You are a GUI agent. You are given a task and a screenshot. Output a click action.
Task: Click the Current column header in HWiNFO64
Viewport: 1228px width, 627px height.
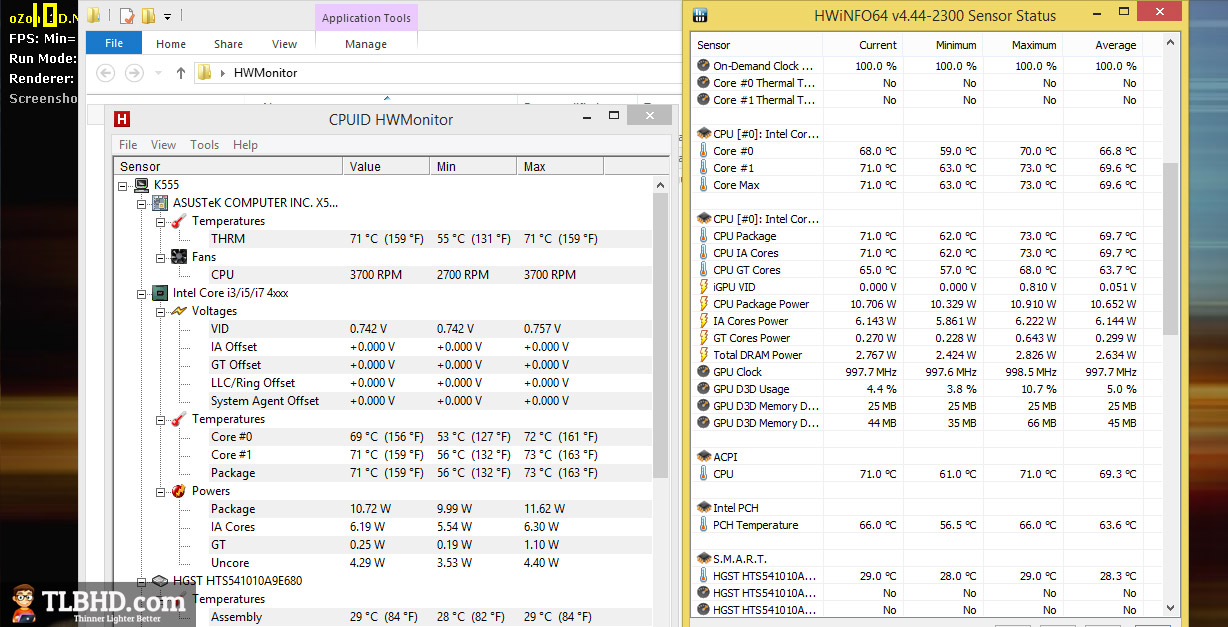pos(863,45)
